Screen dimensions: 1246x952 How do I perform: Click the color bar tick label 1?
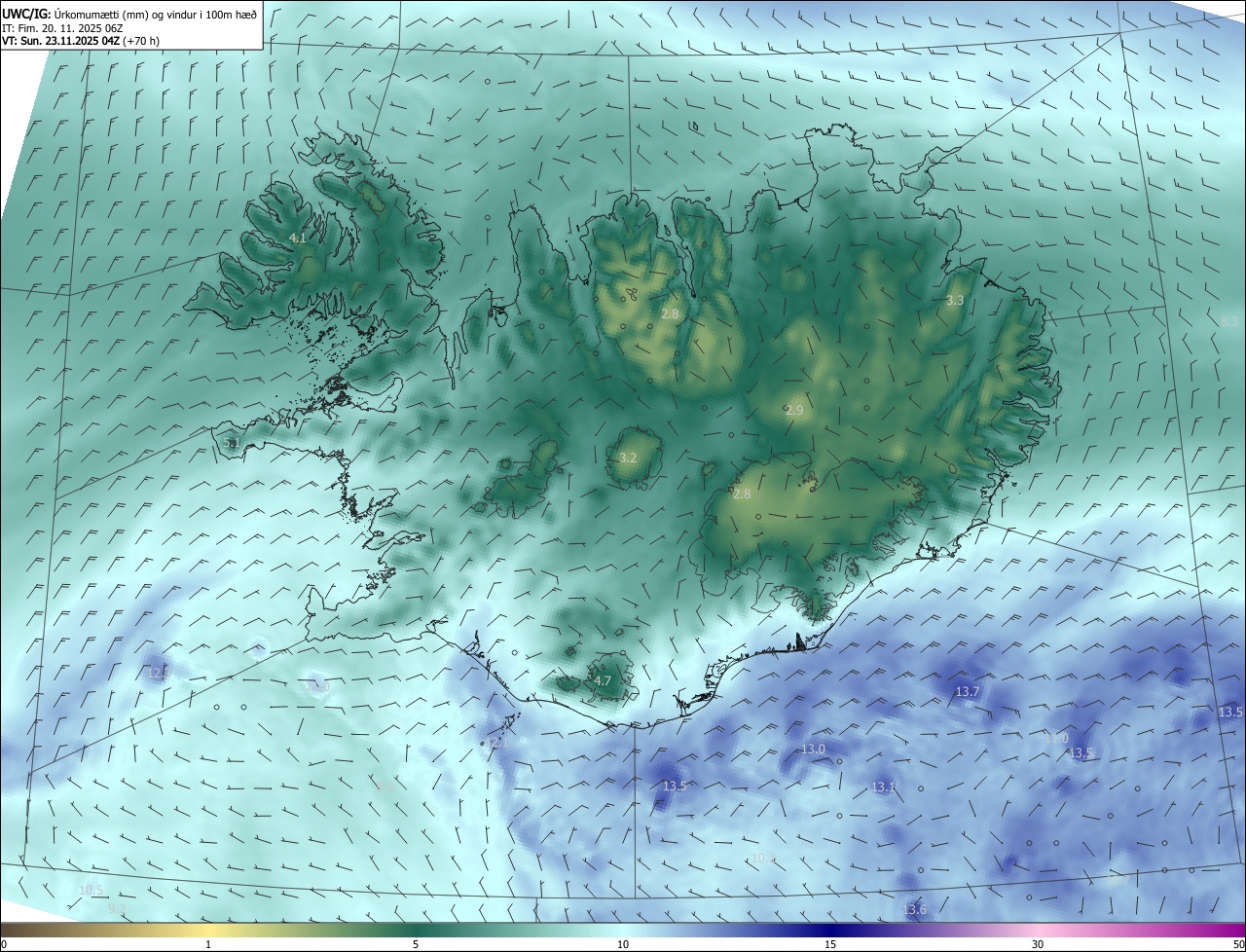(x=209, y=945)
